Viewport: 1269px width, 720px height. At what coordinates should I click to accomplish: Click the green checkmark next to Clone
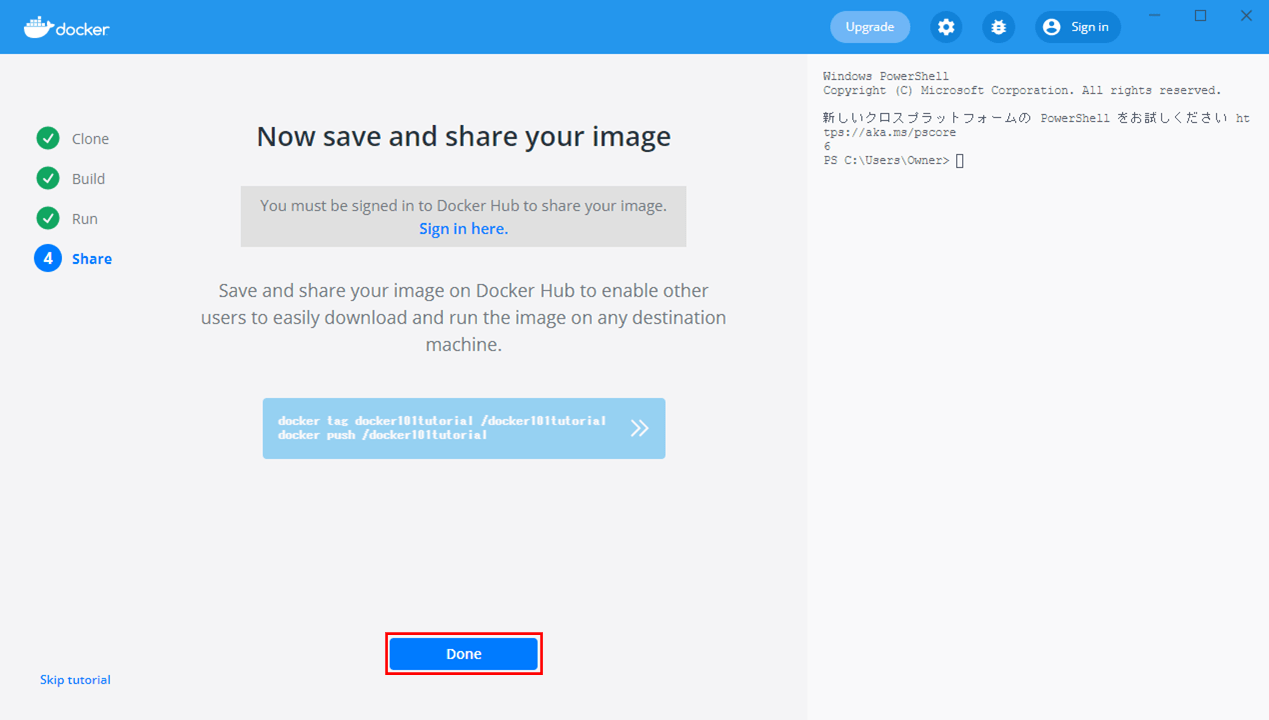pyautogui.click(x=48, y=138)
